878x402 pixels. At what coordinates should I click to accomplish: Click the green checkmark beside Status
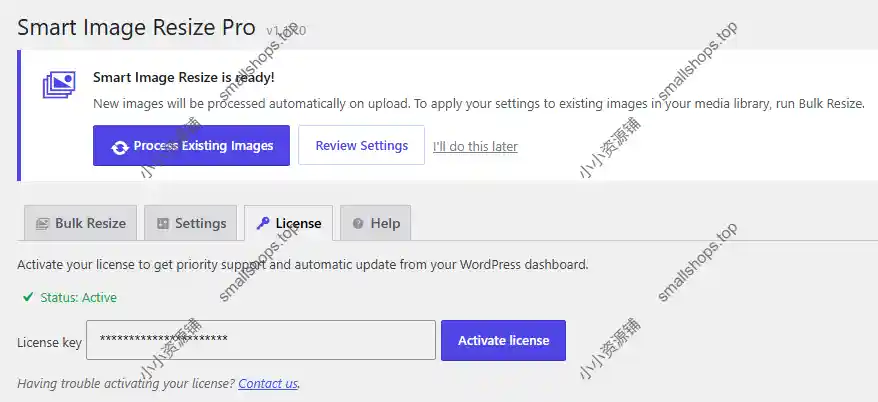[x=28, y=297]
